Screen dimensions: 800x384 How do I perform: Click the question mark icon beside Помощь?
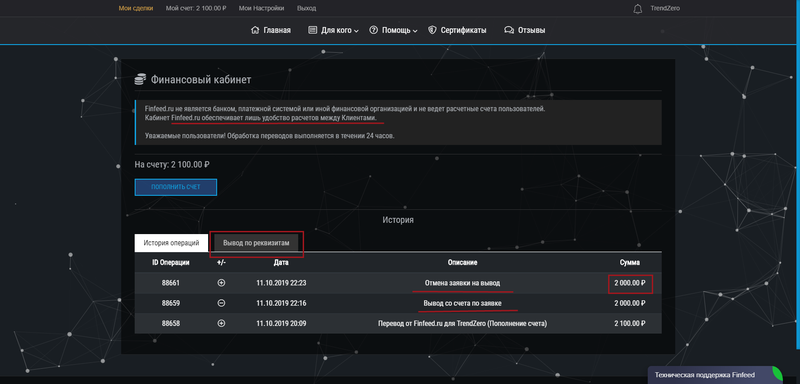373,30
